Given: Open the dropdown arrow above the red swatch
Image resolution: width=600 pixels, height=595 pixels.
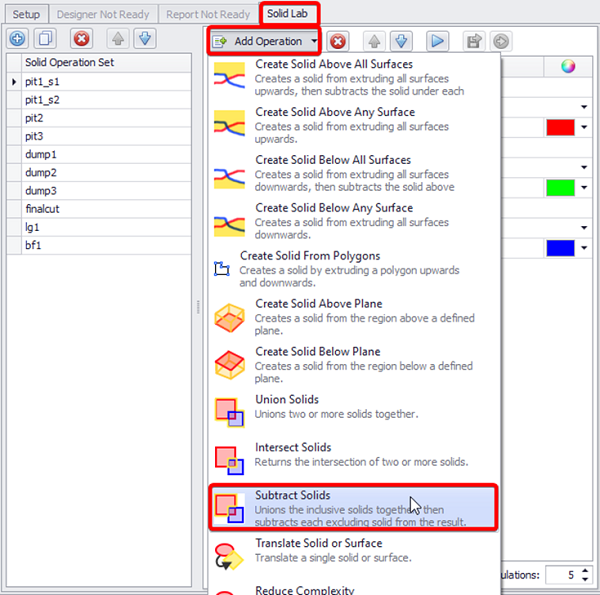Looking at the screenshot, I should tap(584, 107).
